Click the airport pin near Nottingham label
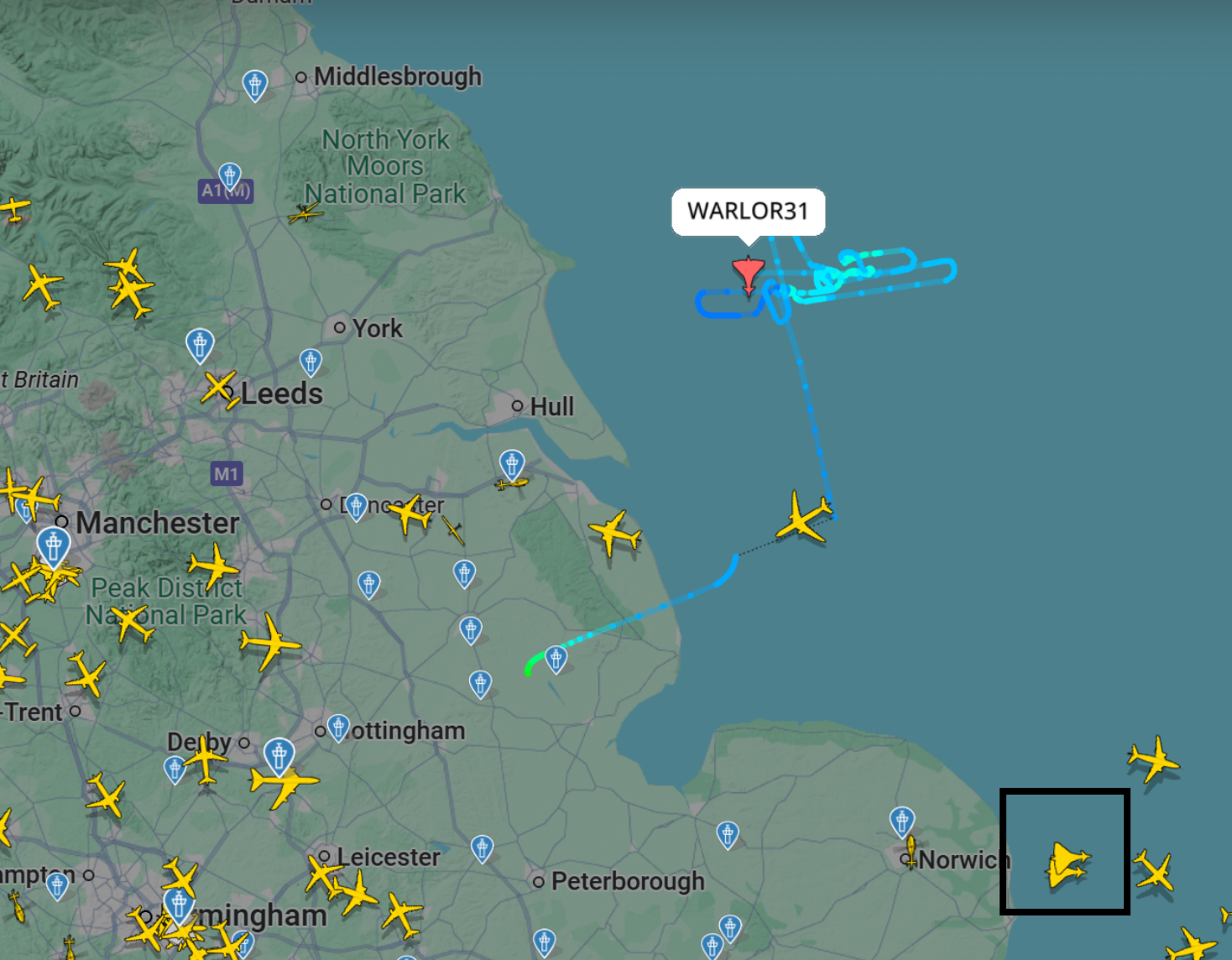 338,728
